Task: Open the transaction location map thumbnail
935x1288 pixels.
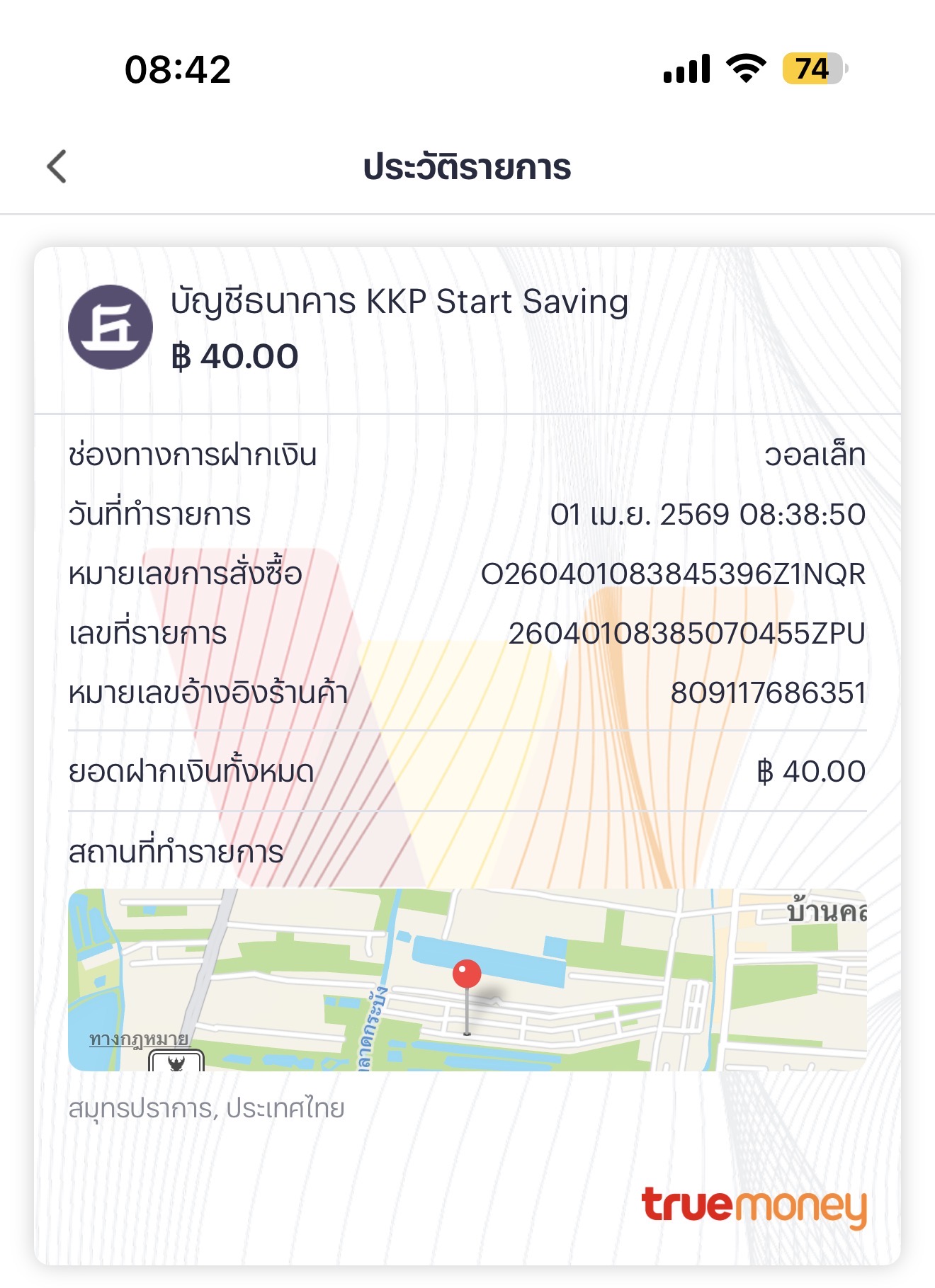Action: [x=467, y=980]
